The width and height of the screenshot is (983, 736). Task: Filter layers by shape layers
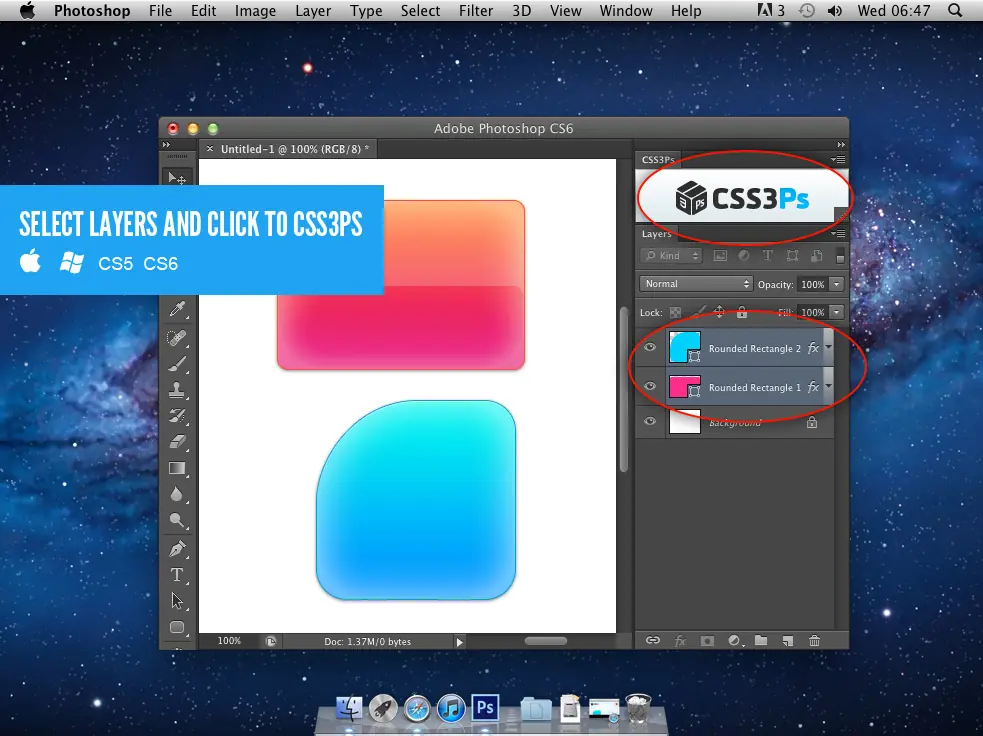[x=792, y=256]
